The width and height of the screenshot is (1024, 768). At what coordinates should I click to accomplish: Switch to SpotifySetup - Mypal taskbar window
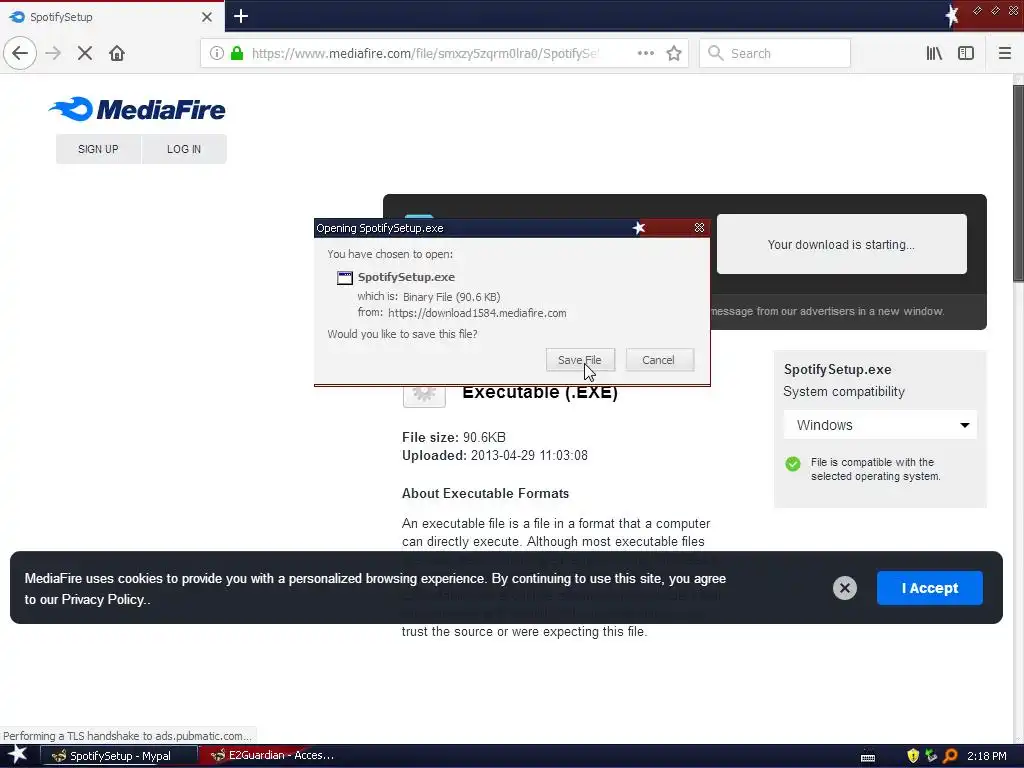[119, 756]
